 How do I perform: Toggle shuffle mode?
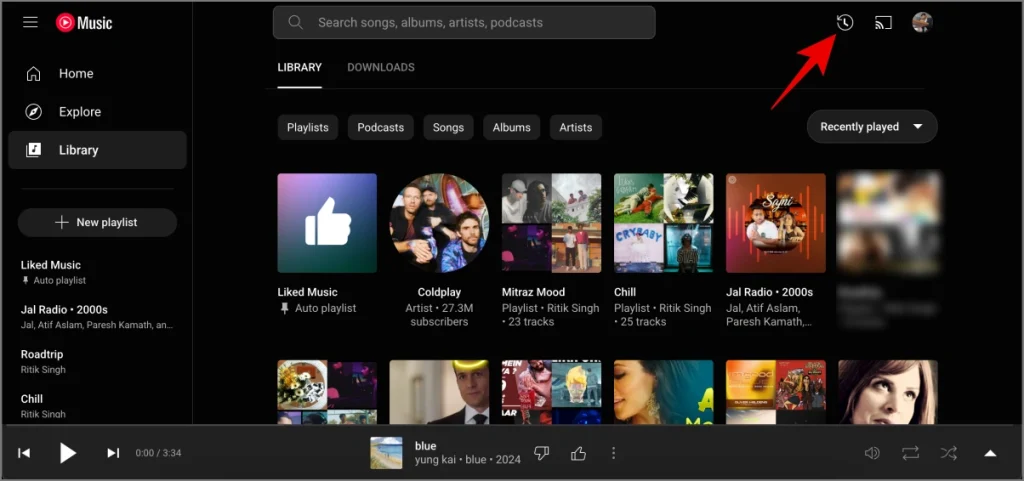point(949,453)
